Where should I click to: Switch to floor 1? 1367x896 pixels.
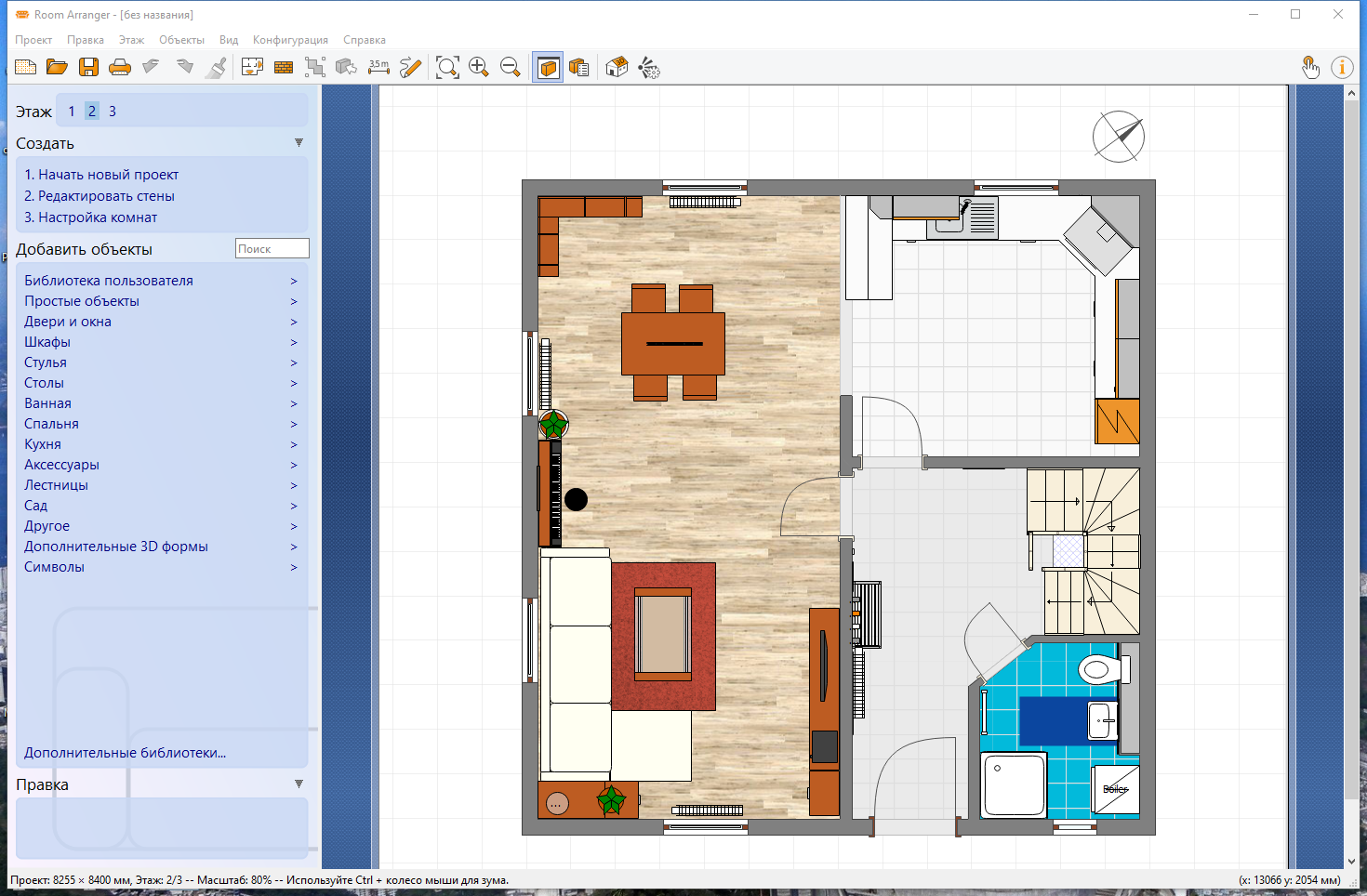click(x=72, y=112)
